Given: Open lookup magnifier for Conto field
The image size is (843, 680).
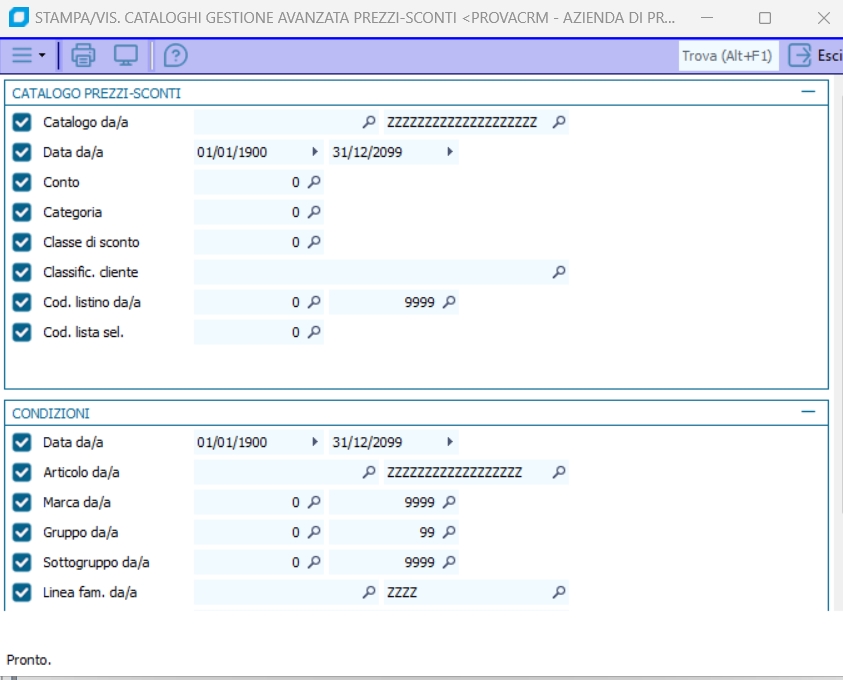Looking at the screenshot, I should (x=314, y=182).
